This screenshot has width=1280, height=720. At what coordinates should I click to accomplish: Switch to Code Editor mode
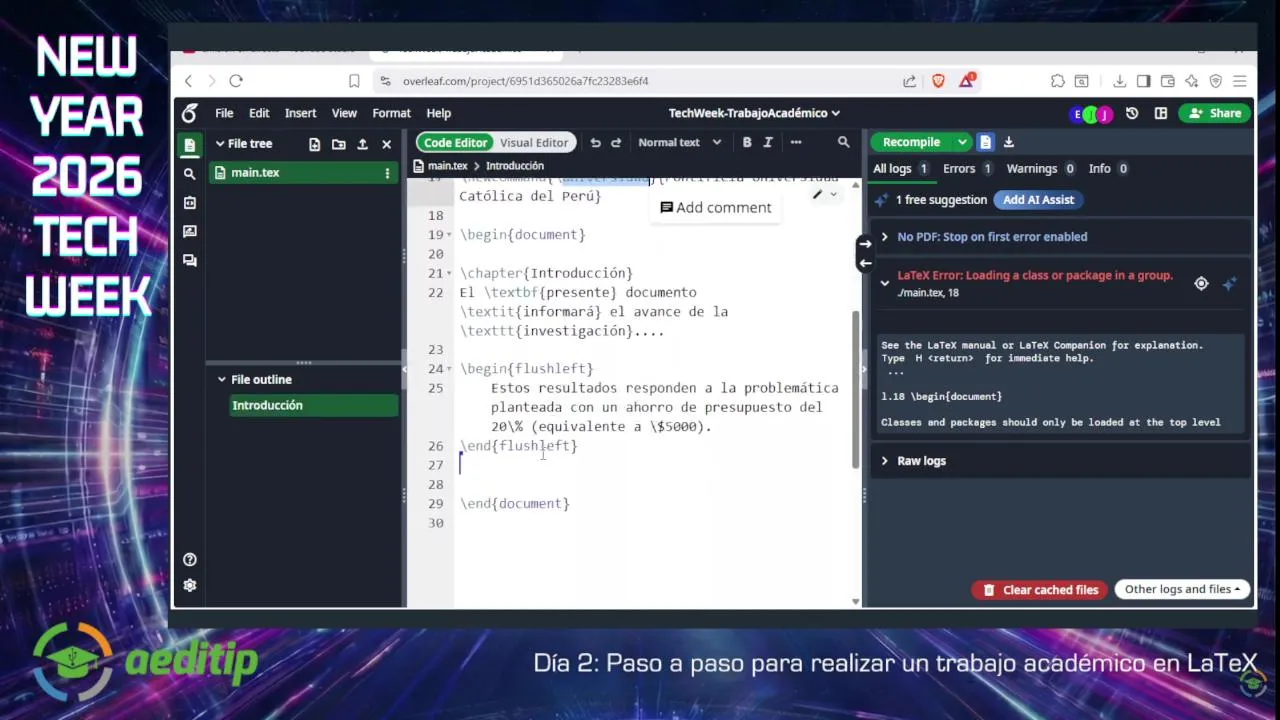[455, 142]
